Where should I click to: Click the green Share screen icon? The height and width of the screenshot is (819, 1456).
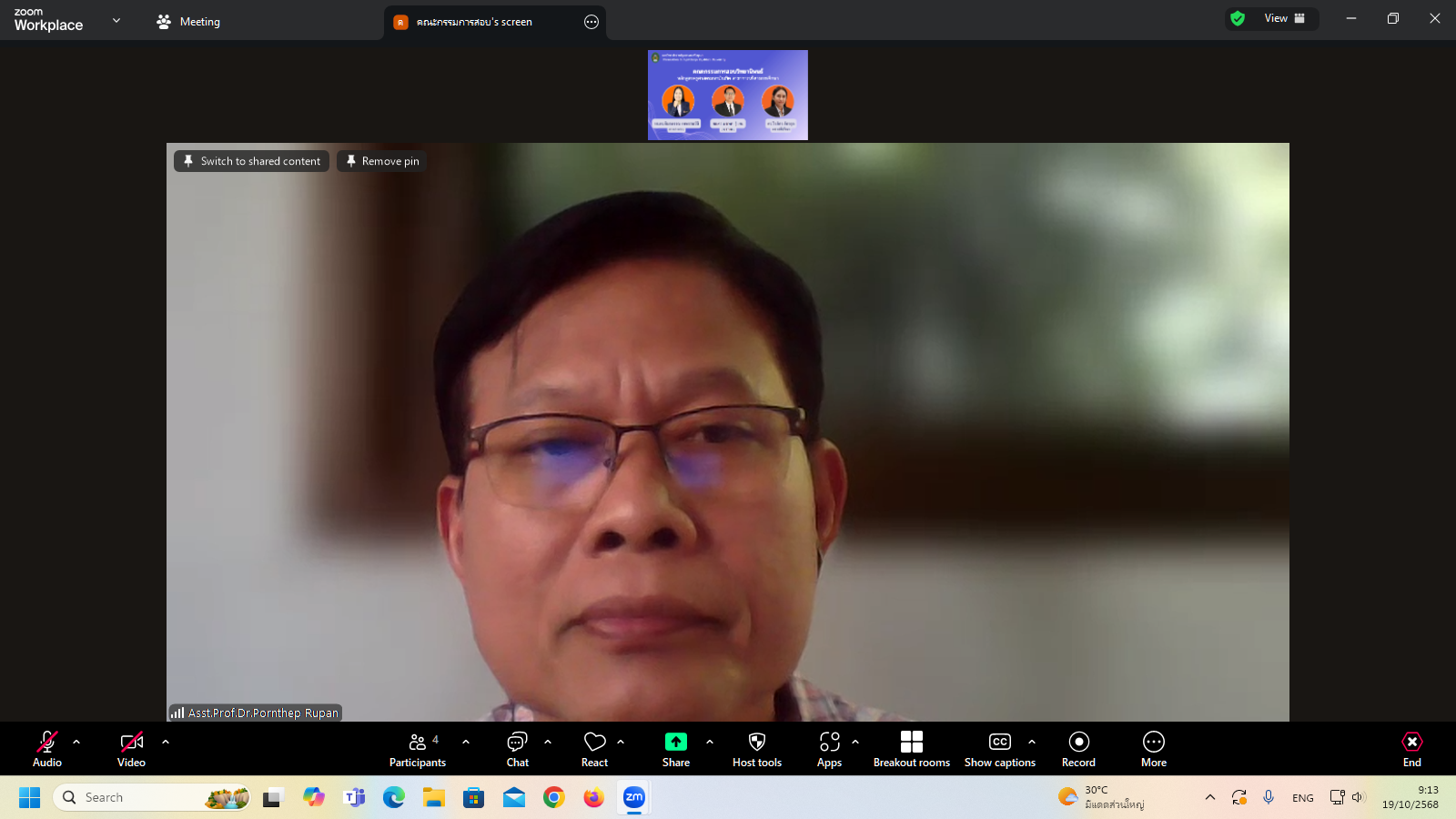675,742
